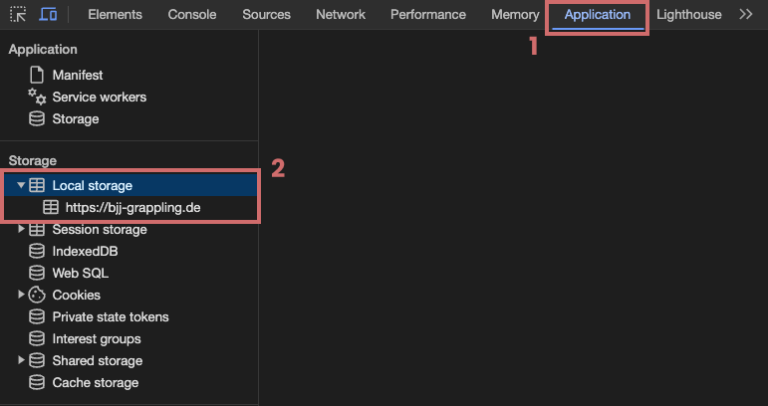Switch to the Network tab
The height and width of the screenshot is (406, 768).
point(340,15)
